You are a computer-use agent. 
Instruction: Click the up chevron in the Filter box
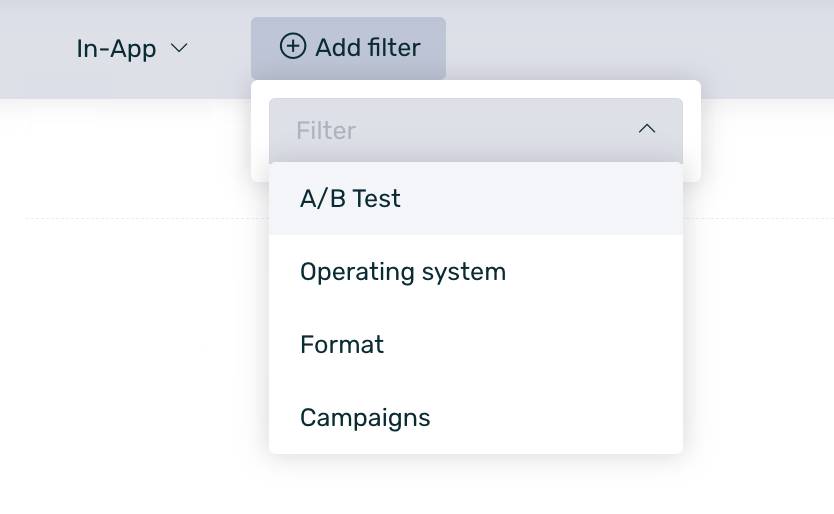647,129
